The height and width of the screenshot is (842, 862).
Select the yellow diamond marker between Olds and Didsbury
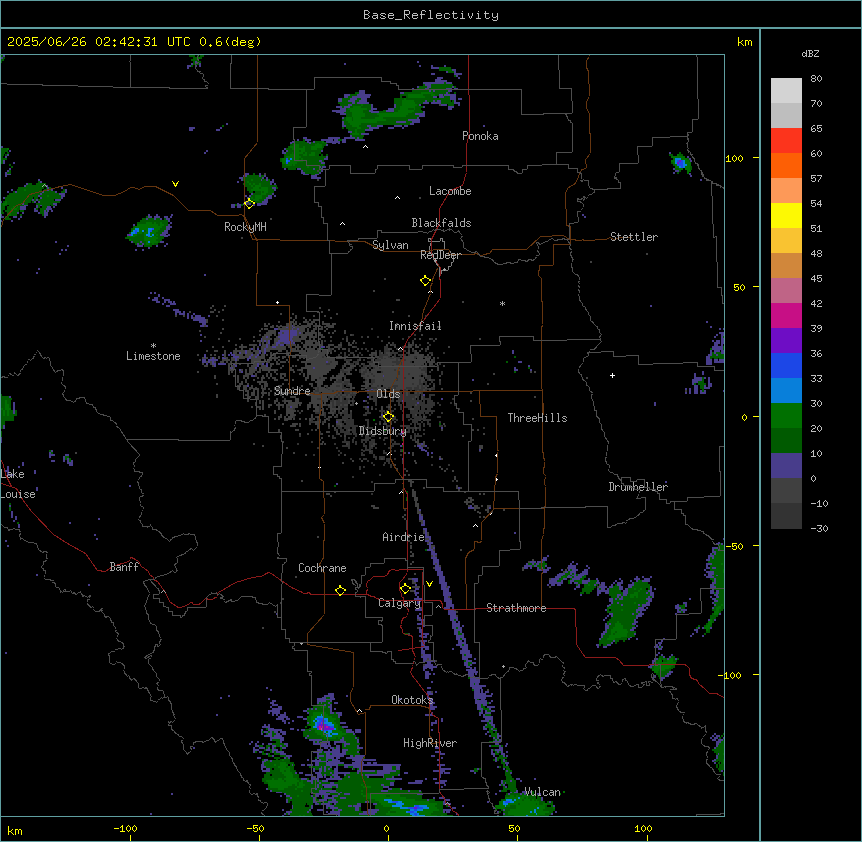click(388, 417)
